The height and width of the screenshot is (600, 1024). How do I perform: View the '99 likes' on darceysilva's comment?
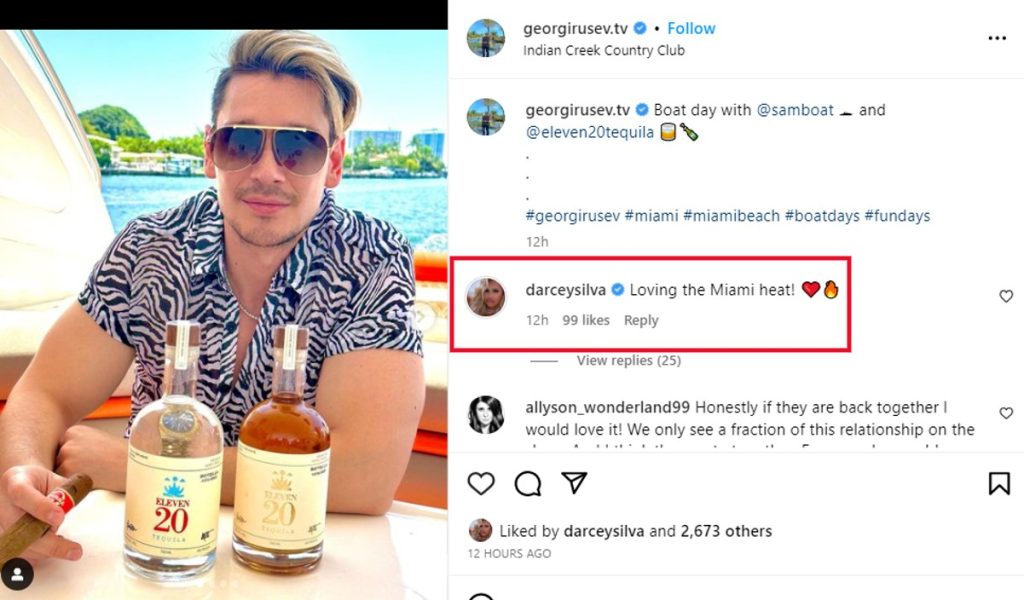coord(588,320)
